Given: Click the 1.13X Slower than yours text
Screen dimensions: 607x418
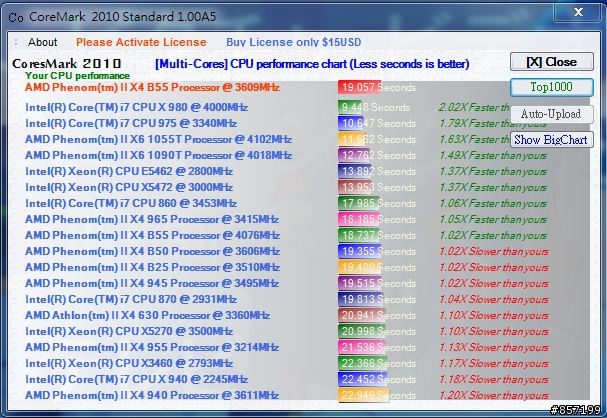Looking at the screenshot, I should pyautogui.click(x=494, y=348).
